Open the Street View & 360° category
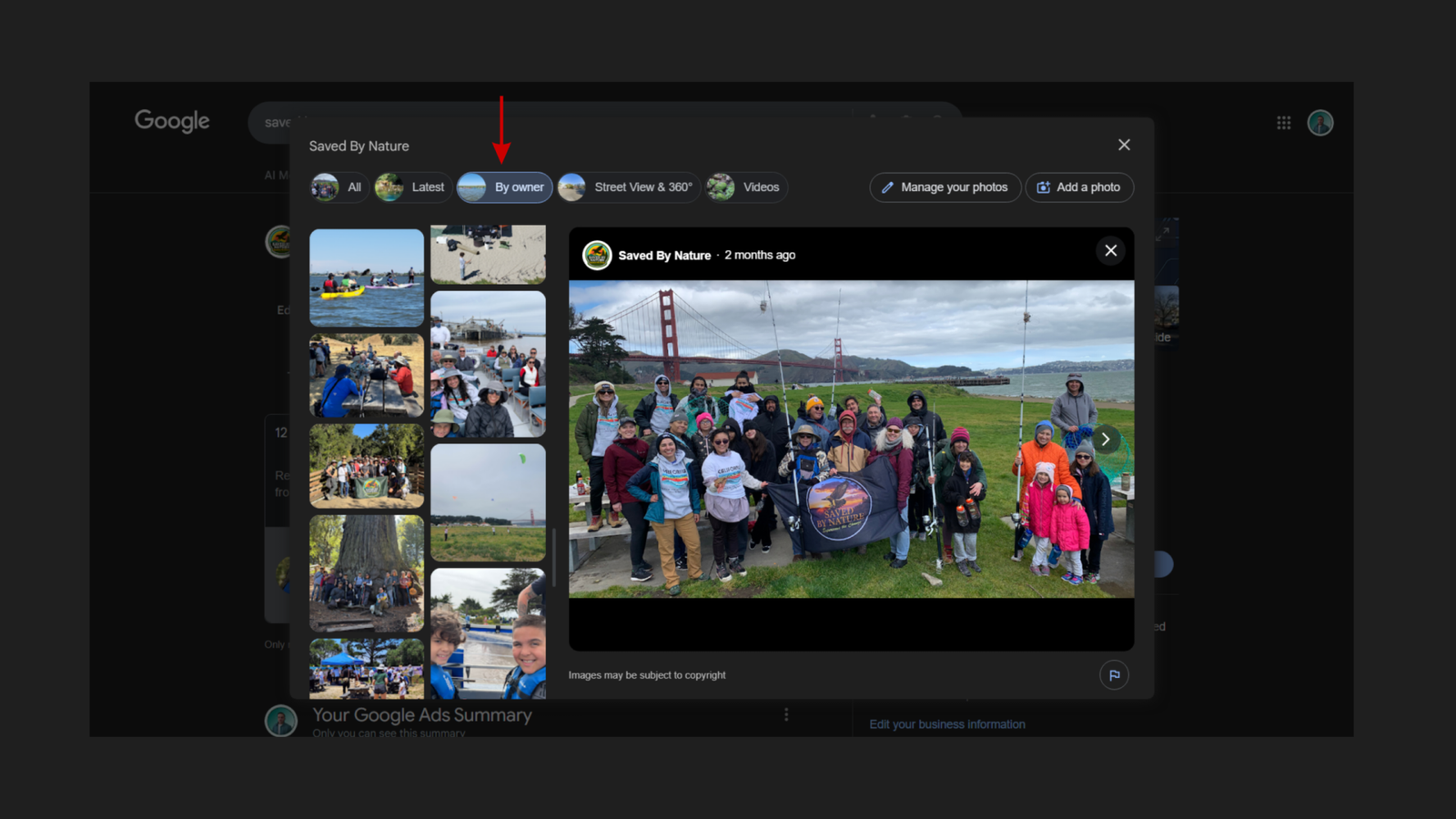 pos(628,187)
